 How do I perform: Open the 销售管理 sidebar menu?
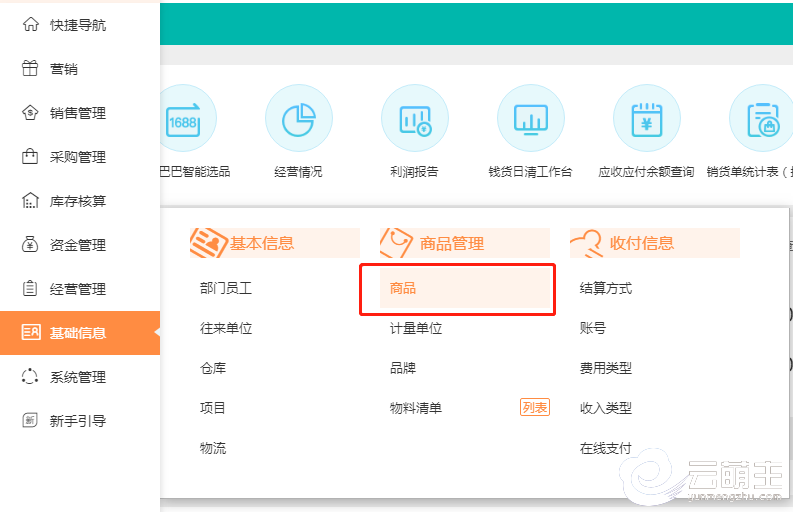(x=77, y=113)
